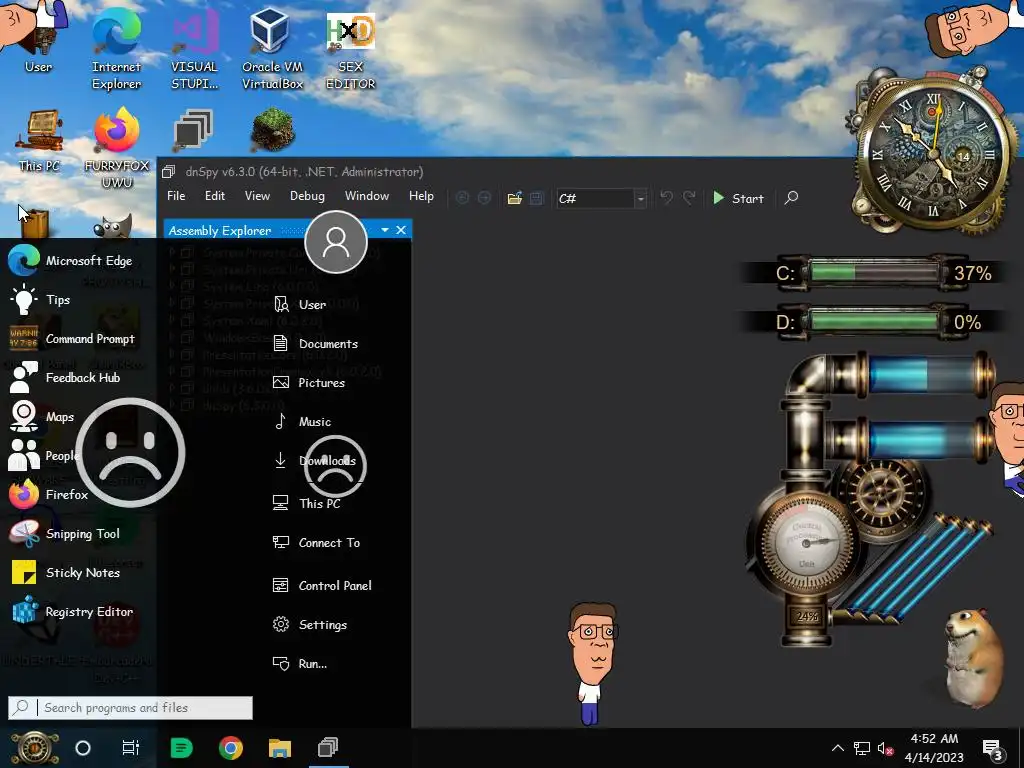Open the Edit menu in dnSpy
The width and height of the screenshot is (1024, 768).
coord(215,196)
